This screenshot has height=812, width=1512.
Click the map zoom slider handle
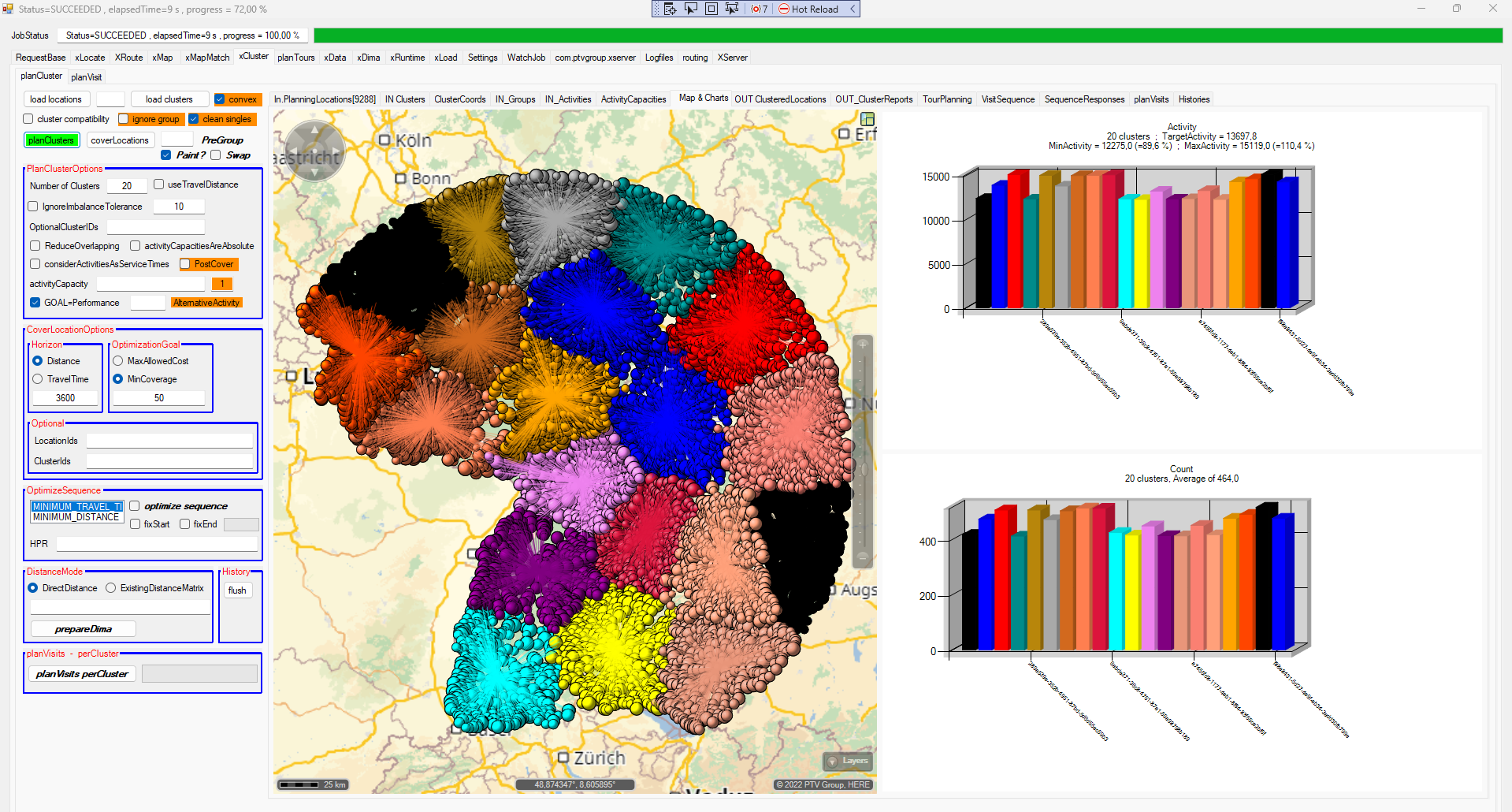click(863, 469)
